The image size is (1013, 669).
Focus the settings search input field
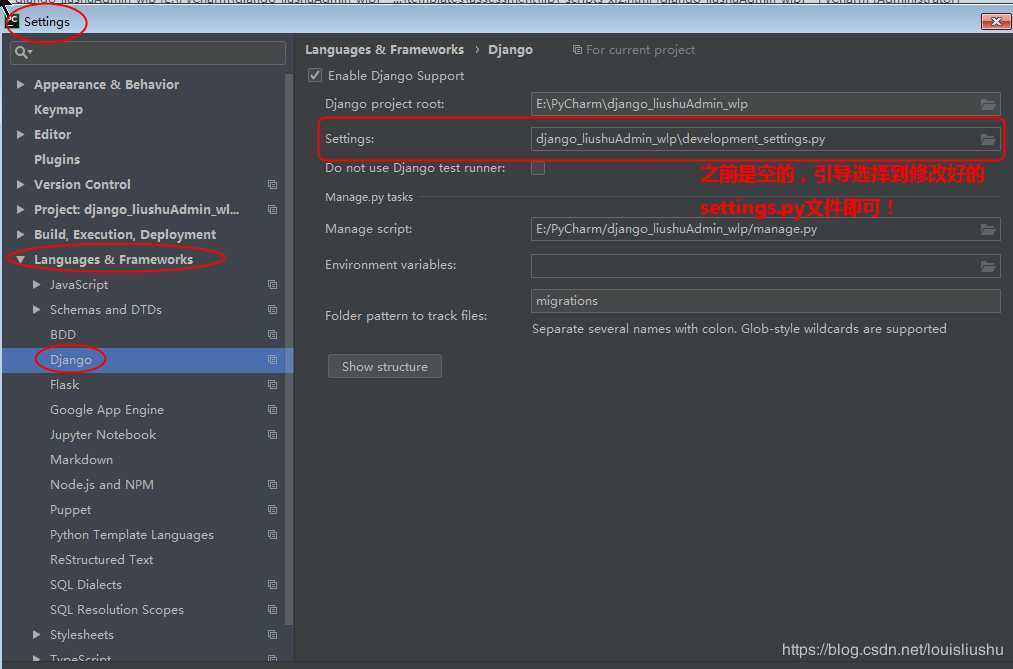pos(148,52)
